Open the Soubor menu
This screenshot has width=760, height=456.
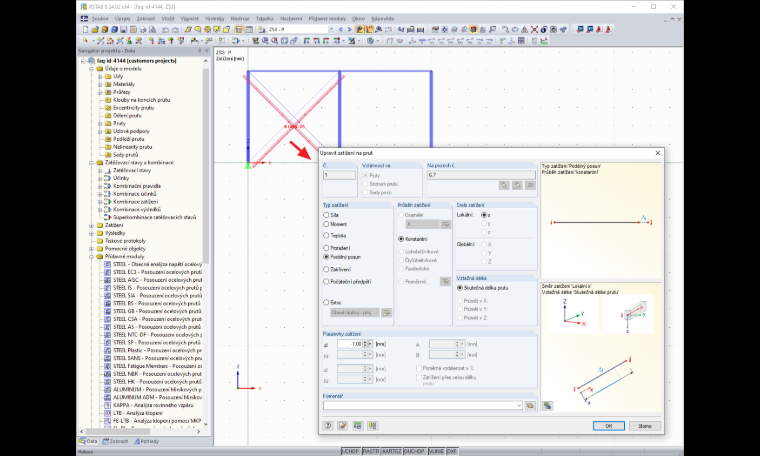tap(100, 18)
